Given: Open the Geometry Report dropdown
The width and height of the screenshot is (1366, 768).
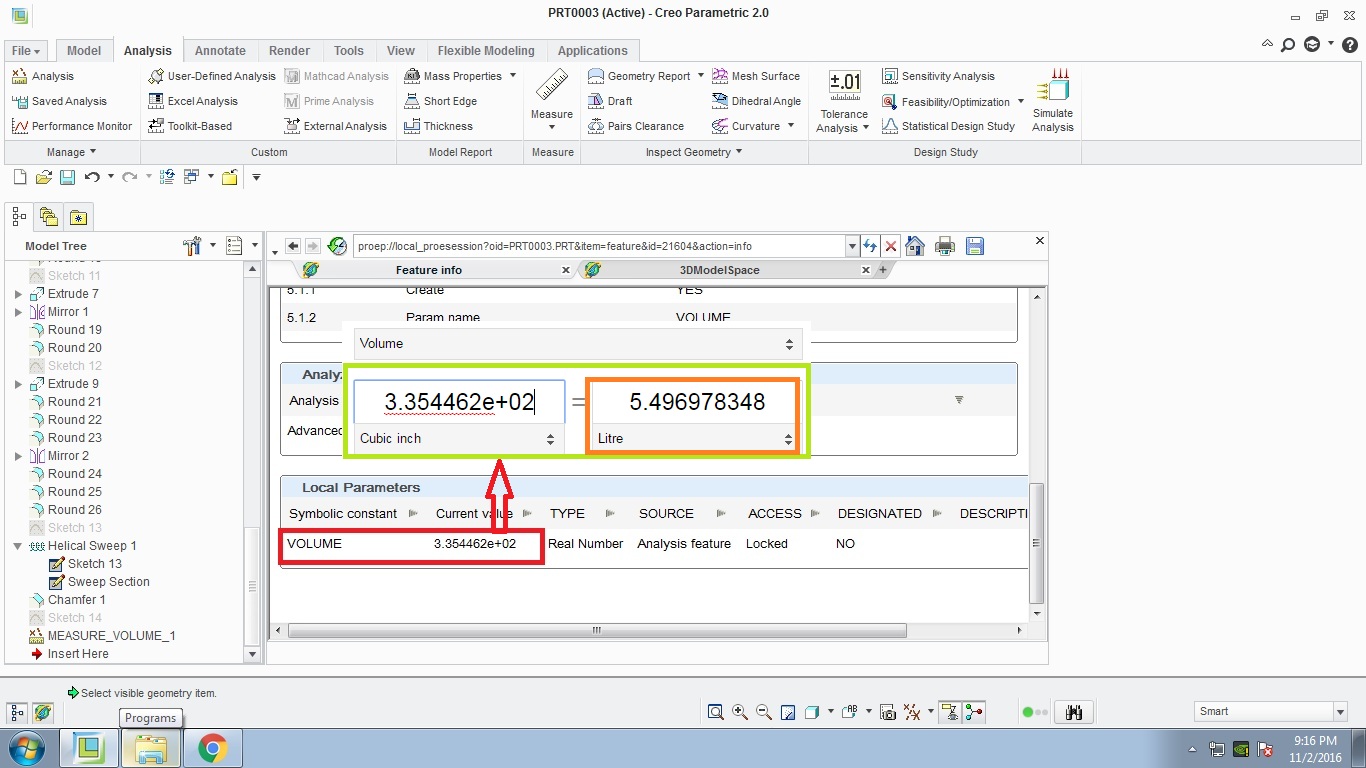Looking at the screenshot, I should click(701, 76).
